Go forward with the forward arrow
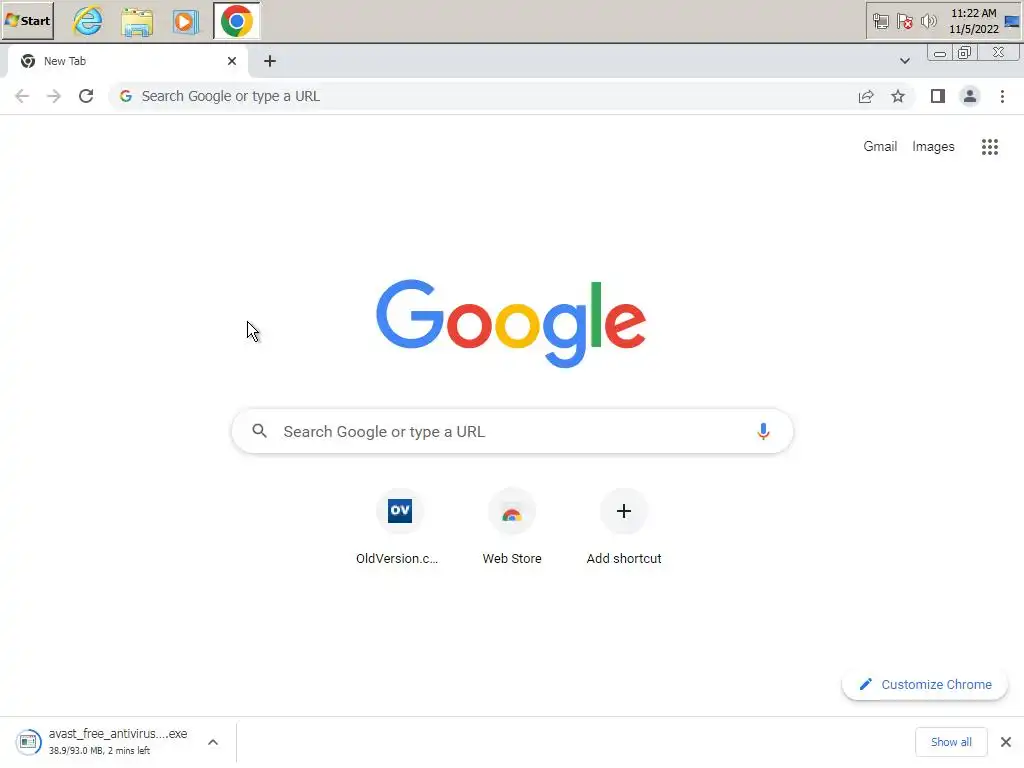1024x768 pixels. 54,96
